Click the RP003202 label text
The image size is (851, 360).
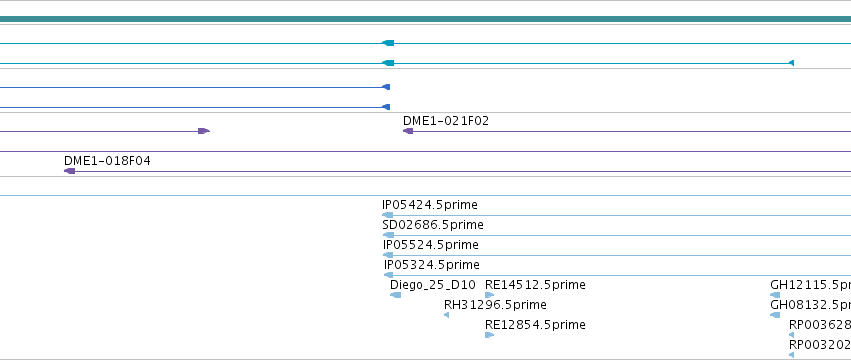point(820,345)
